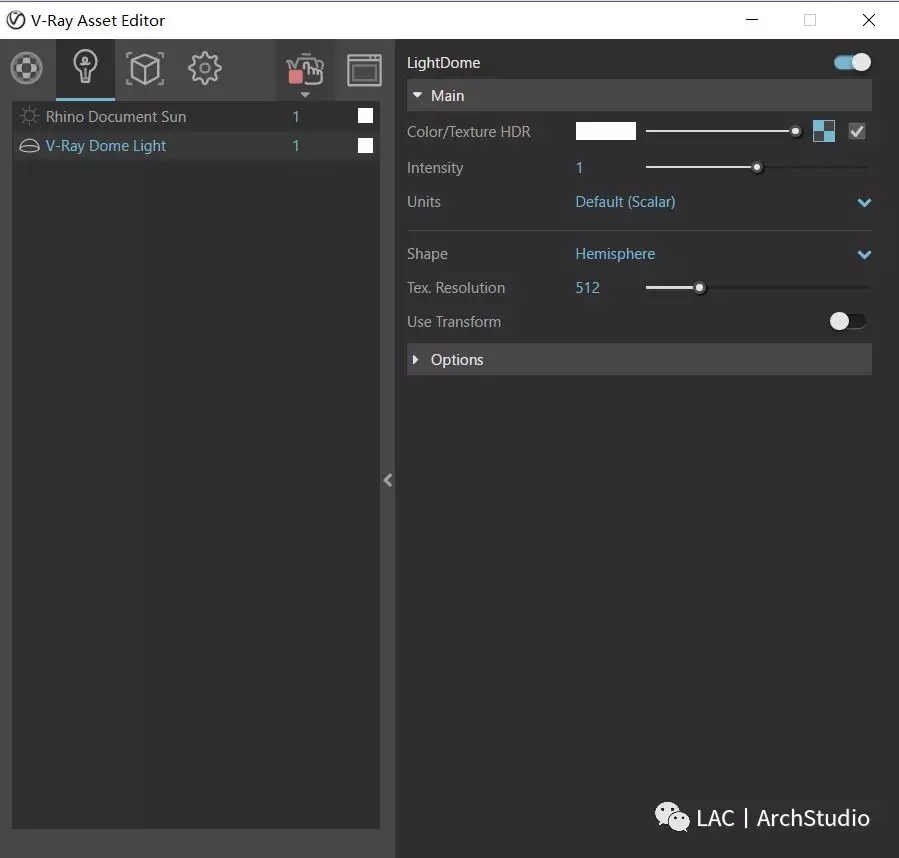The width and height of the screenshot is (899, 858).
Task: Open Rhino Document Sun color swatch
Action: pos(365,116)
